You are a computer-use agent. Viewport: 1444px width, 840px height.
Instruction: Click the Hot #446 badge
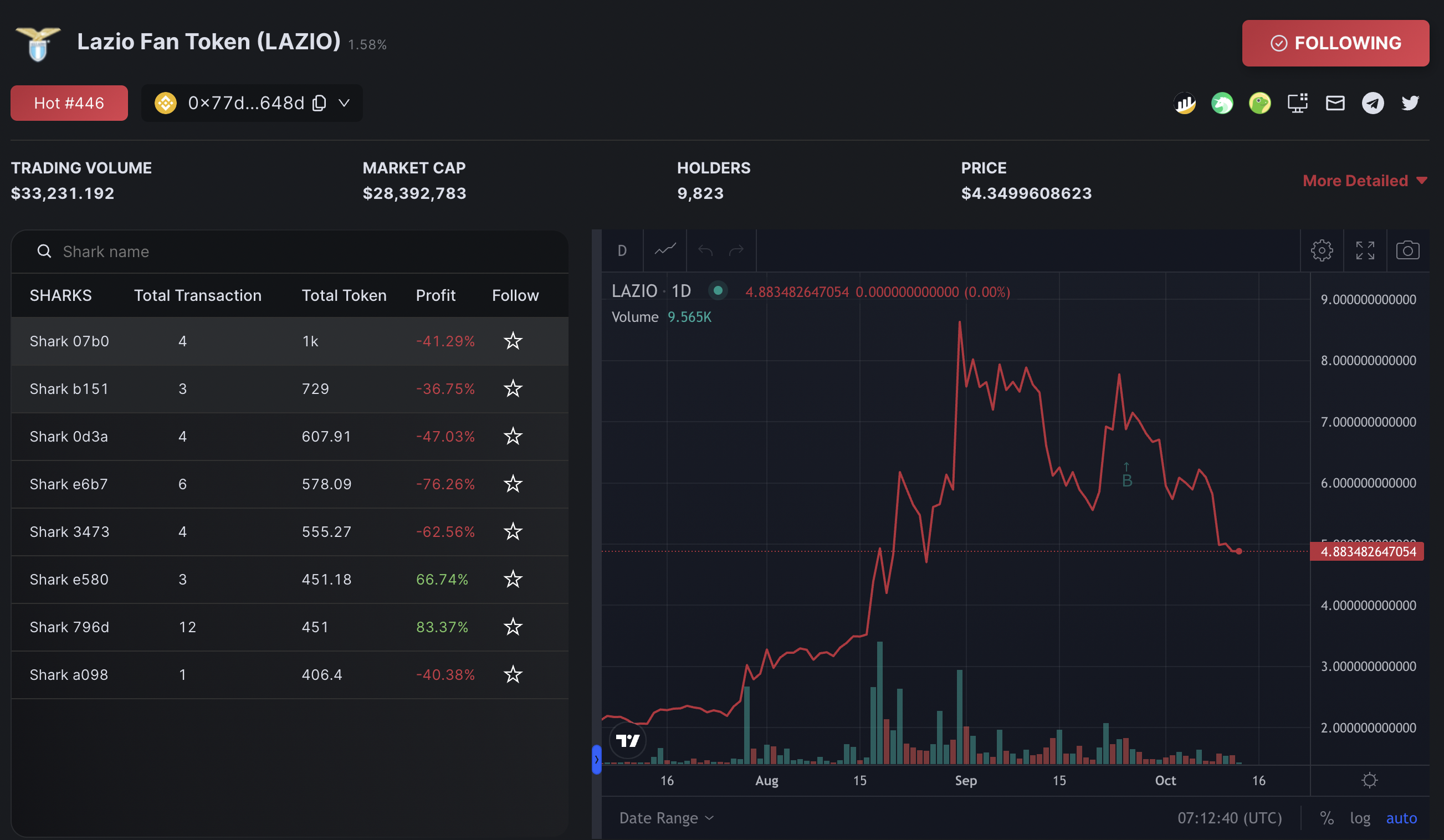tap(69, 103)
